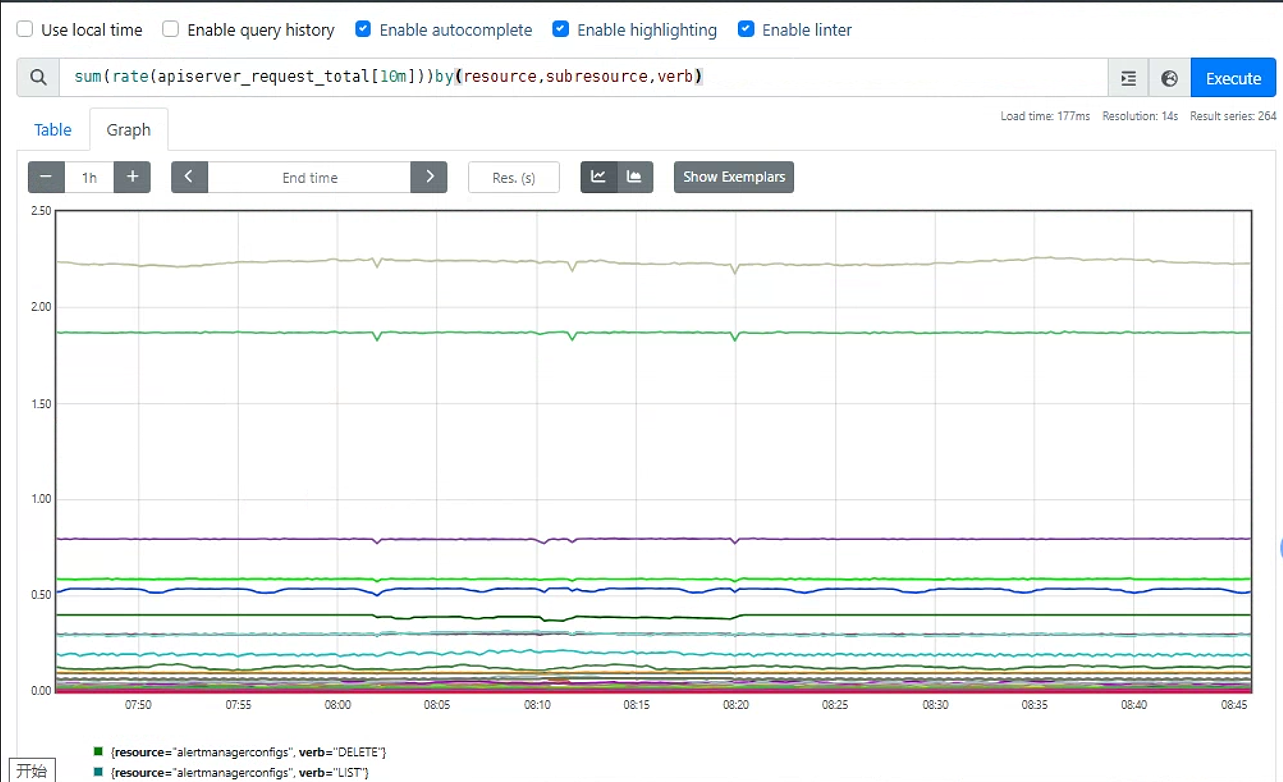Click the Load time: 177ms text
1283x782 pixels.
[x=1045, y=116]
